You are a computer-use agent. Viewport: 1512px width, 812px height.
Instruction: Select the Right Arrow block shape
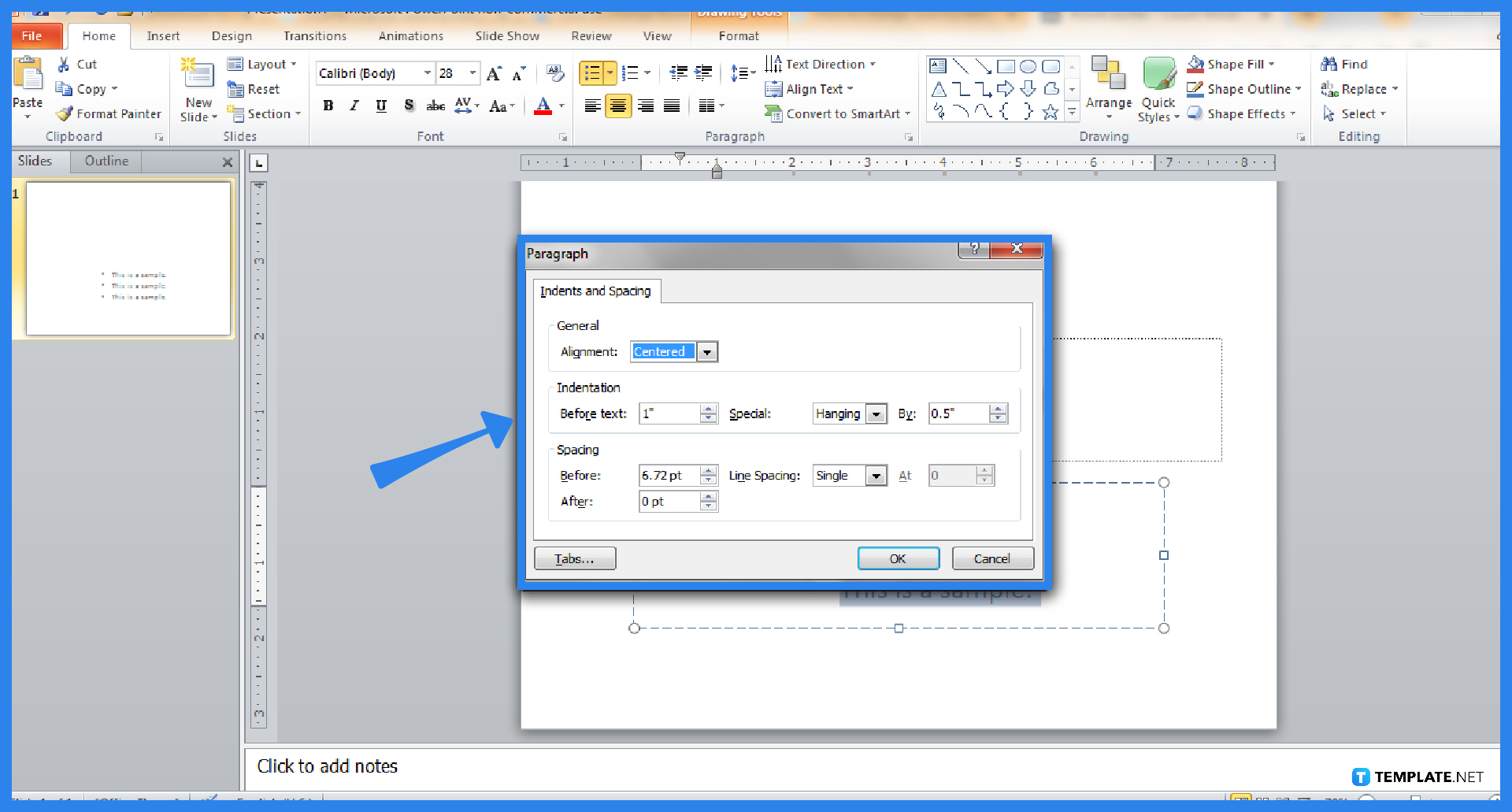point(1006,89)
